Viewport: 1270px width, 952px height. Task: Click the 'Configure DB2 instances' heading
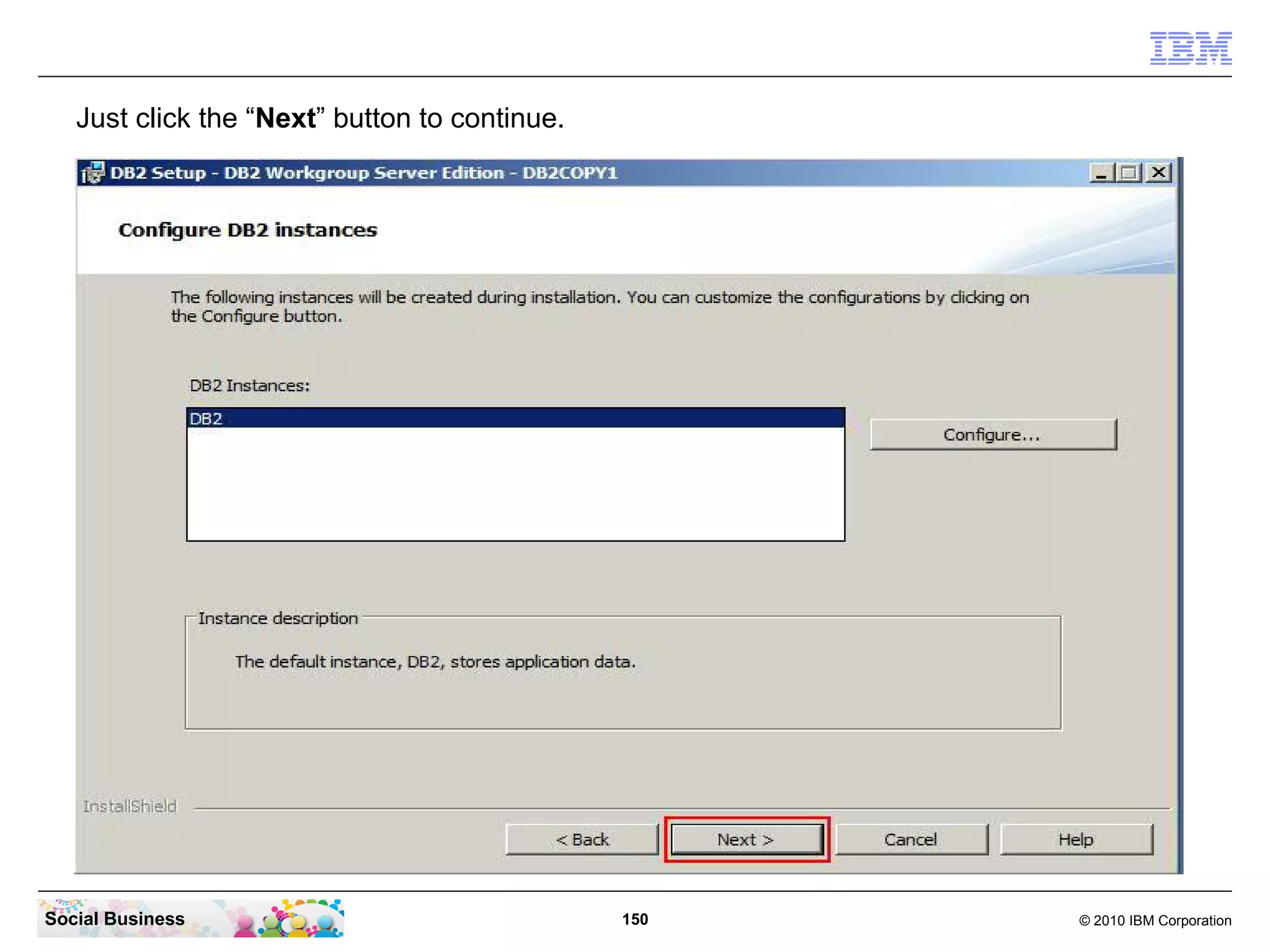[247, 230]
